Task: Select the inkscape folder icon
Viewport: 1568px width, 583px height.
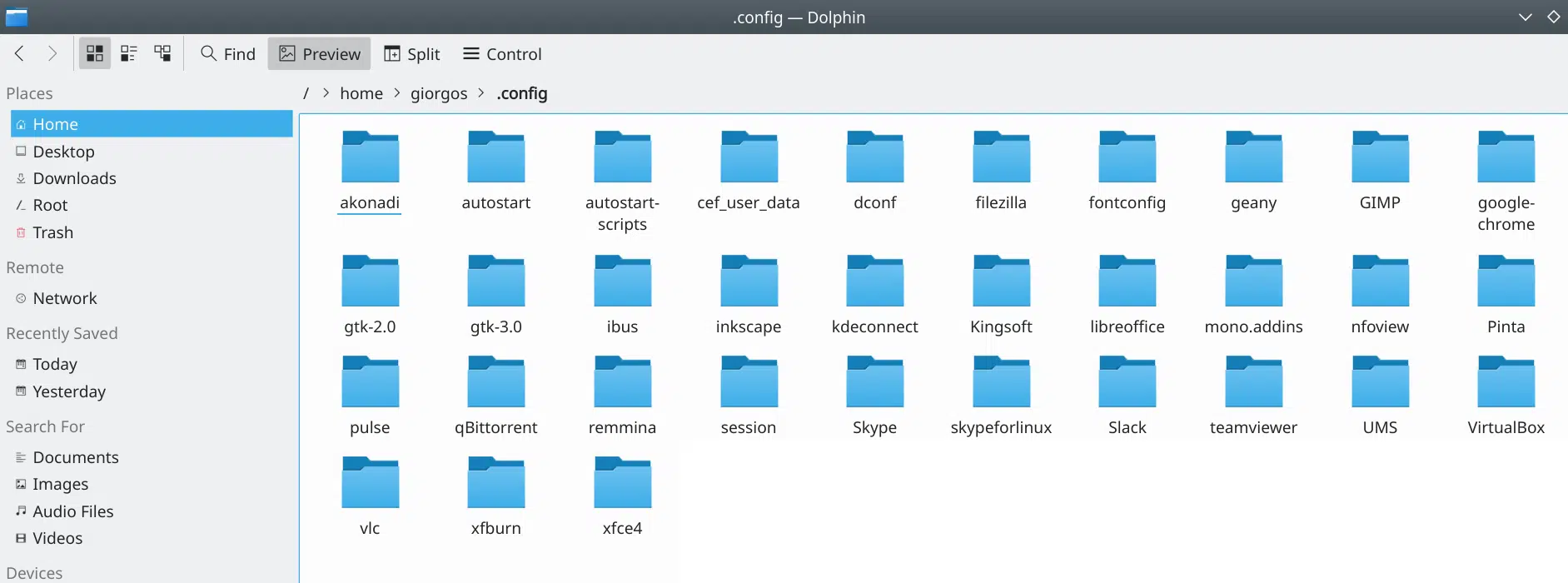Action: coord(749,281)
